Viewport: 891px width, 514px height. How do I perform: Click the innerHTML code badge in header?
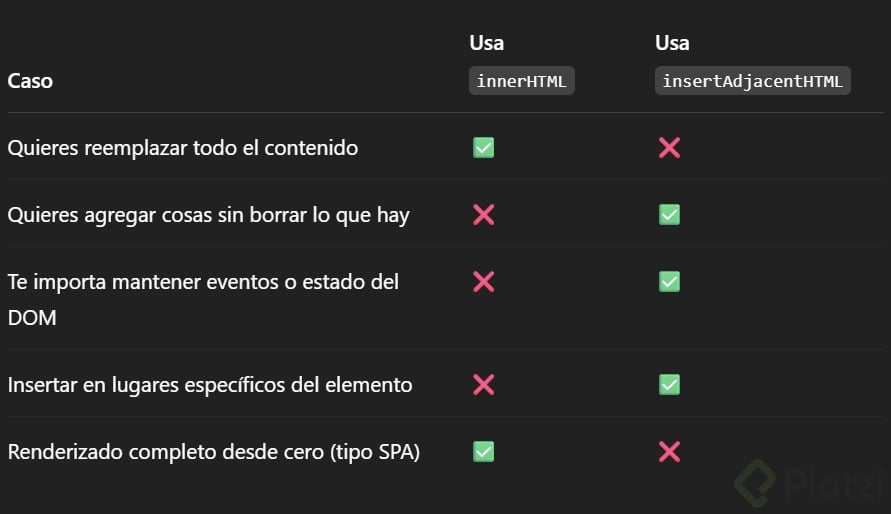(521, 81)
